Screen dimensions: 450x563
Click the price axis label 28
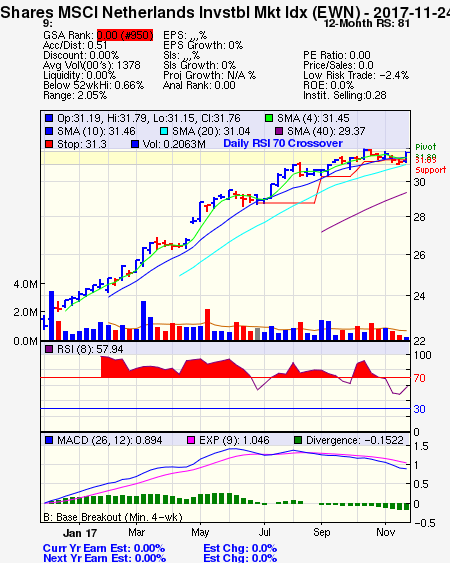[x=419, y=217]
